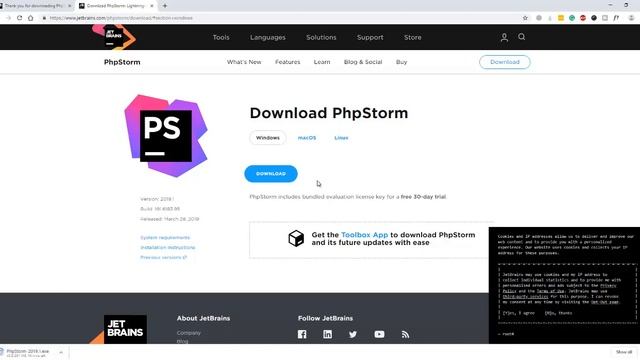The image size is (640, 360).
Task: Click the yellow extension icon in toolbar
Action: [561, 18]
